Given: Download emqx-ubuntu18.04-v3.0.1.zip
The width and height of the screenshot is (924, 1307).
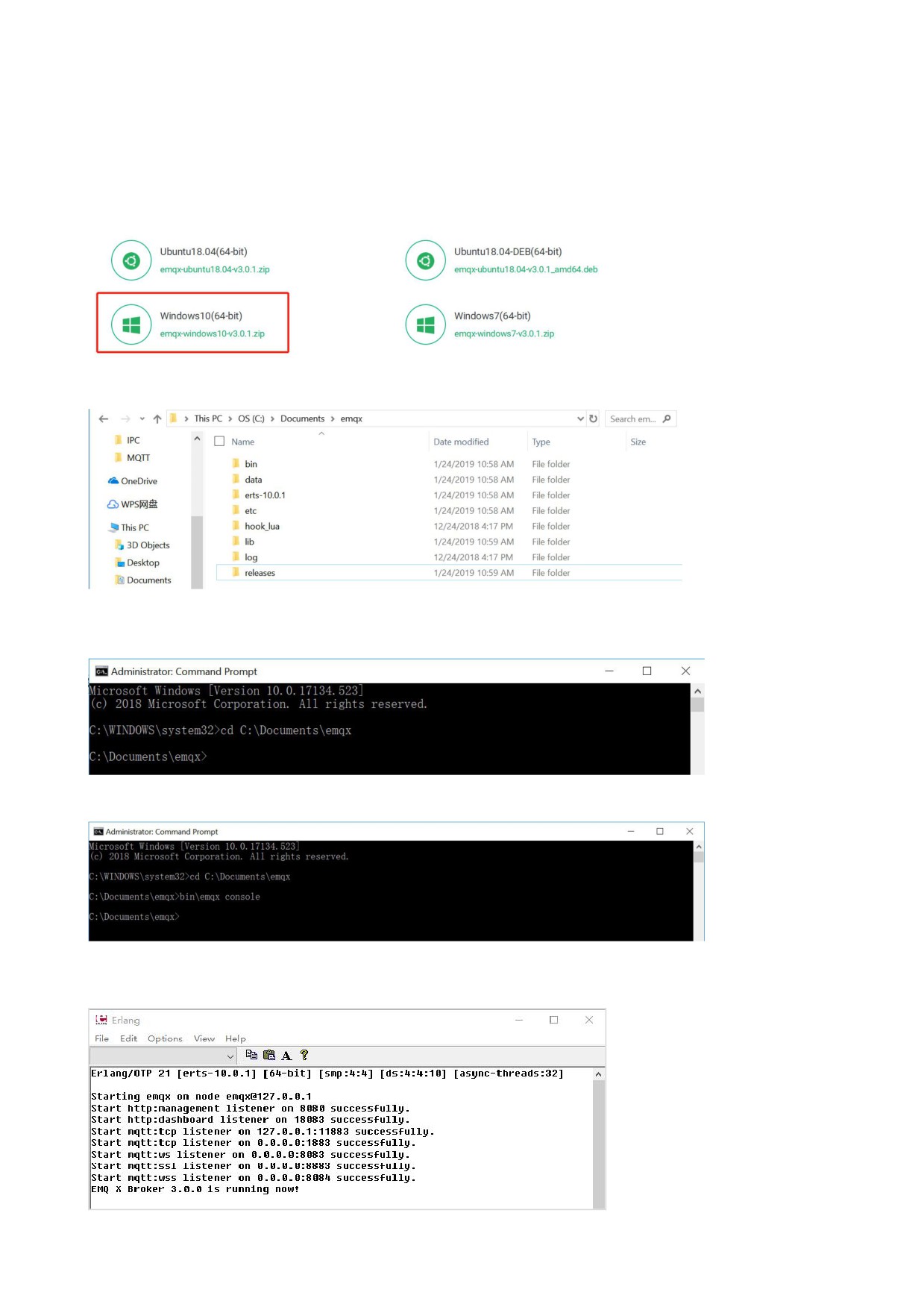Looking at the screenshot, I should pyautogui.click(x=215, y=269).
